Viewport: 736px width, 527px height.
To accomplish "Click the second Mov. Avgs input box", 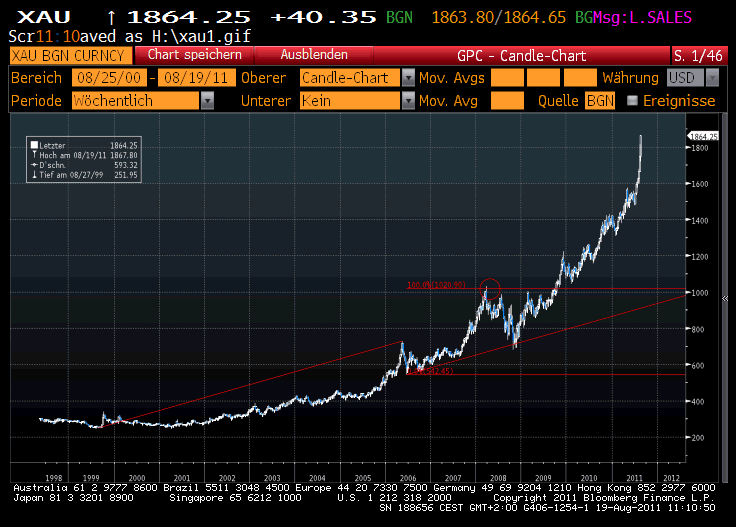I will click(x=543, y=77).
